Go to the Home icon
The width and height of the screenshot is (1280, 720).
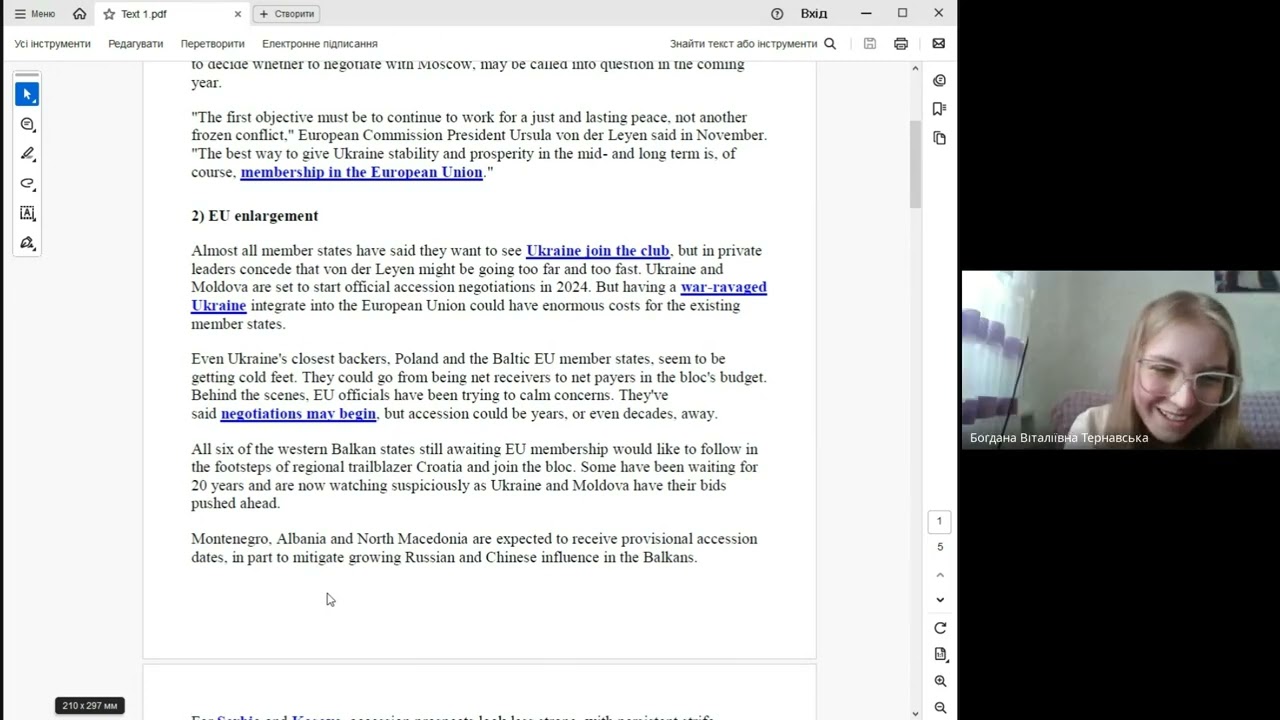coord(80,14)
